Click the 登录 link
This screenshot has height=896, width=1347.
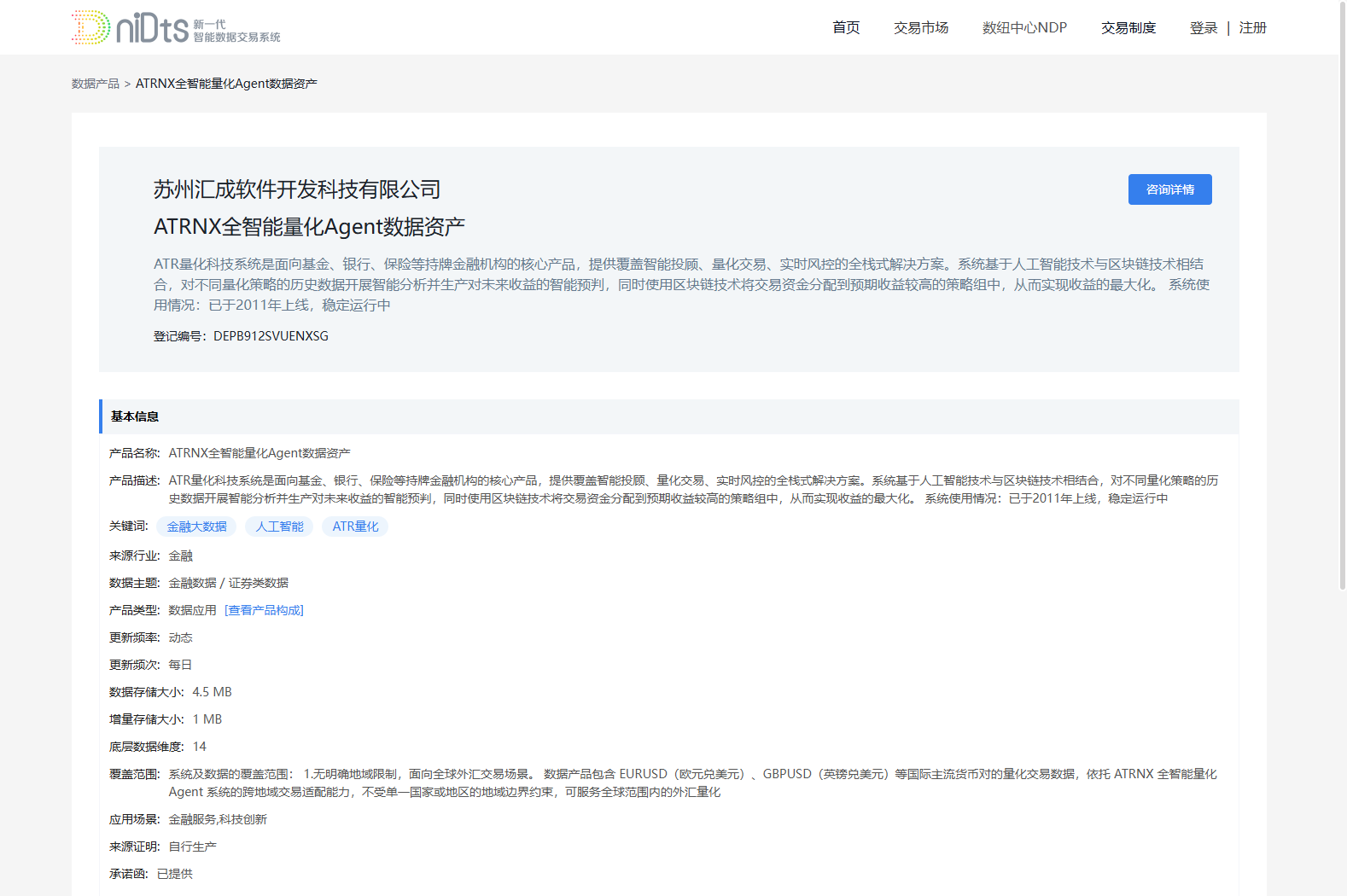click(1204, 27)
